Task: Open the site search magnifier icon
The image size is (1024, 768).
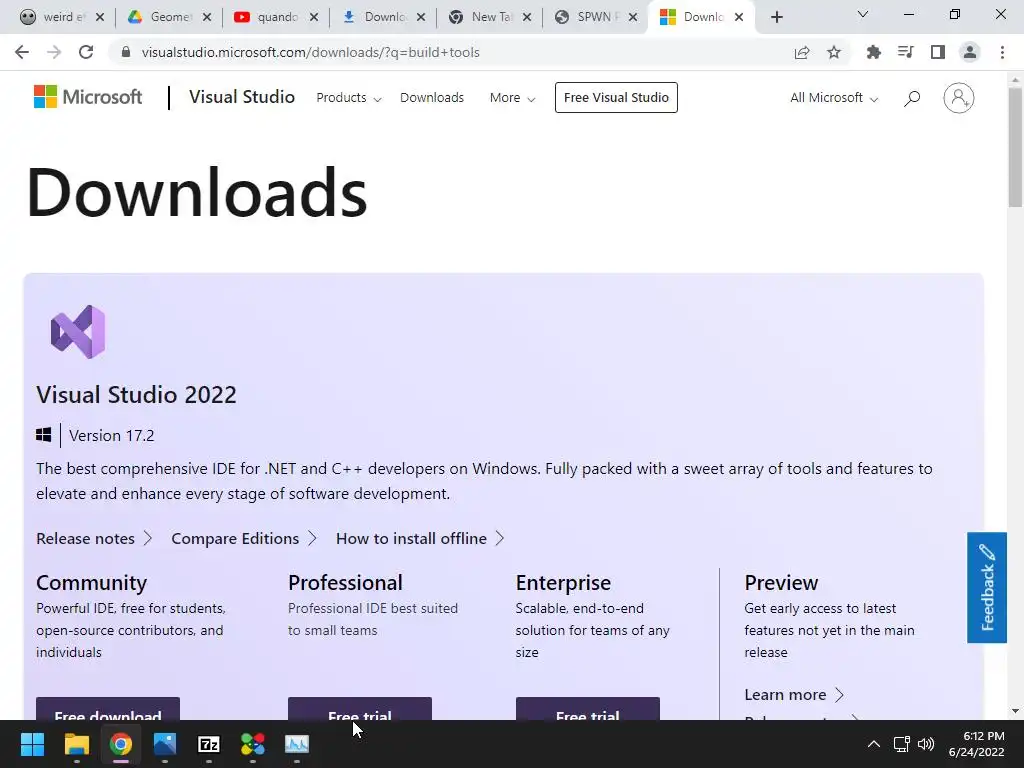Action: (x=912, y=98)
